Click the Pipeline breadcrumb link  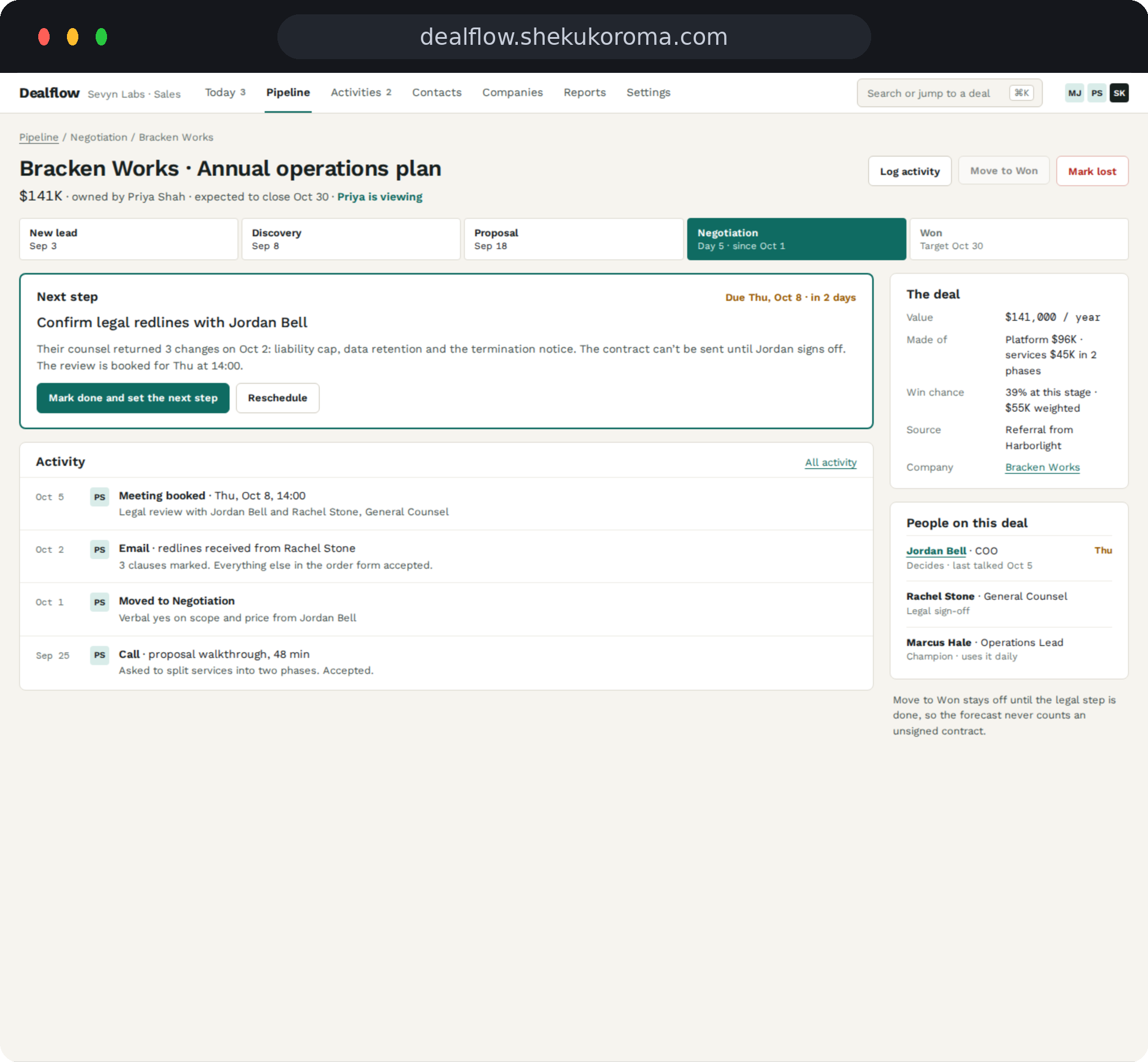tap(39, 137)
